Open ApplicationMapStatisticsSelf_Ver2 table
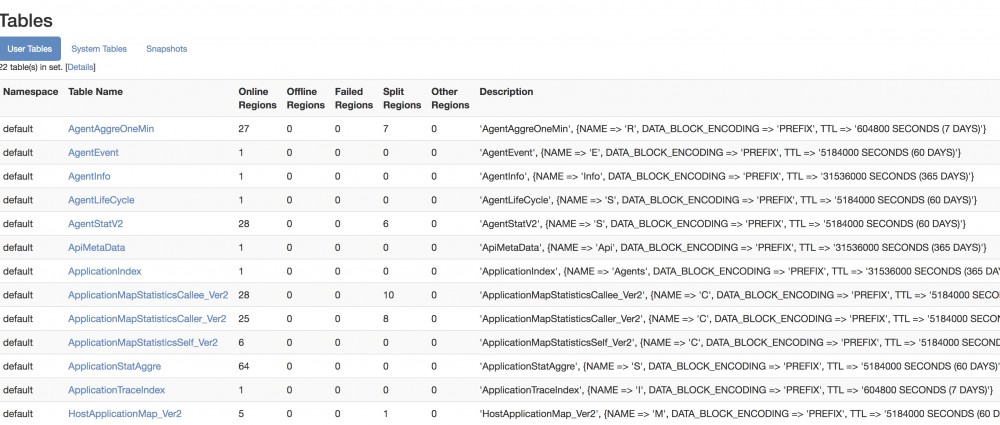 coord(143,343)
